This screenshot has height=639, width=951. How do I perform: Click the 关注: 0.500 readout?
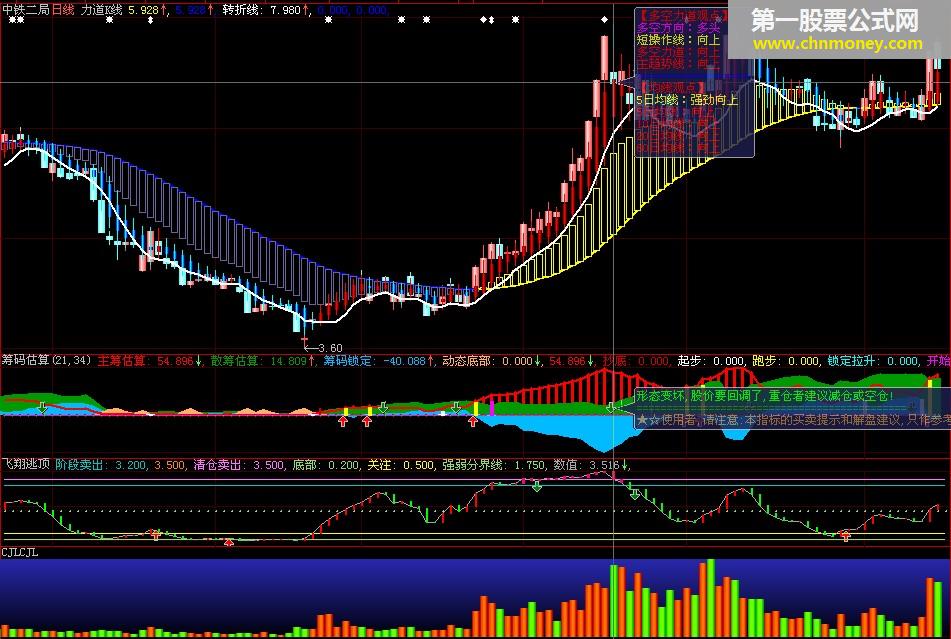coord(400,465)
